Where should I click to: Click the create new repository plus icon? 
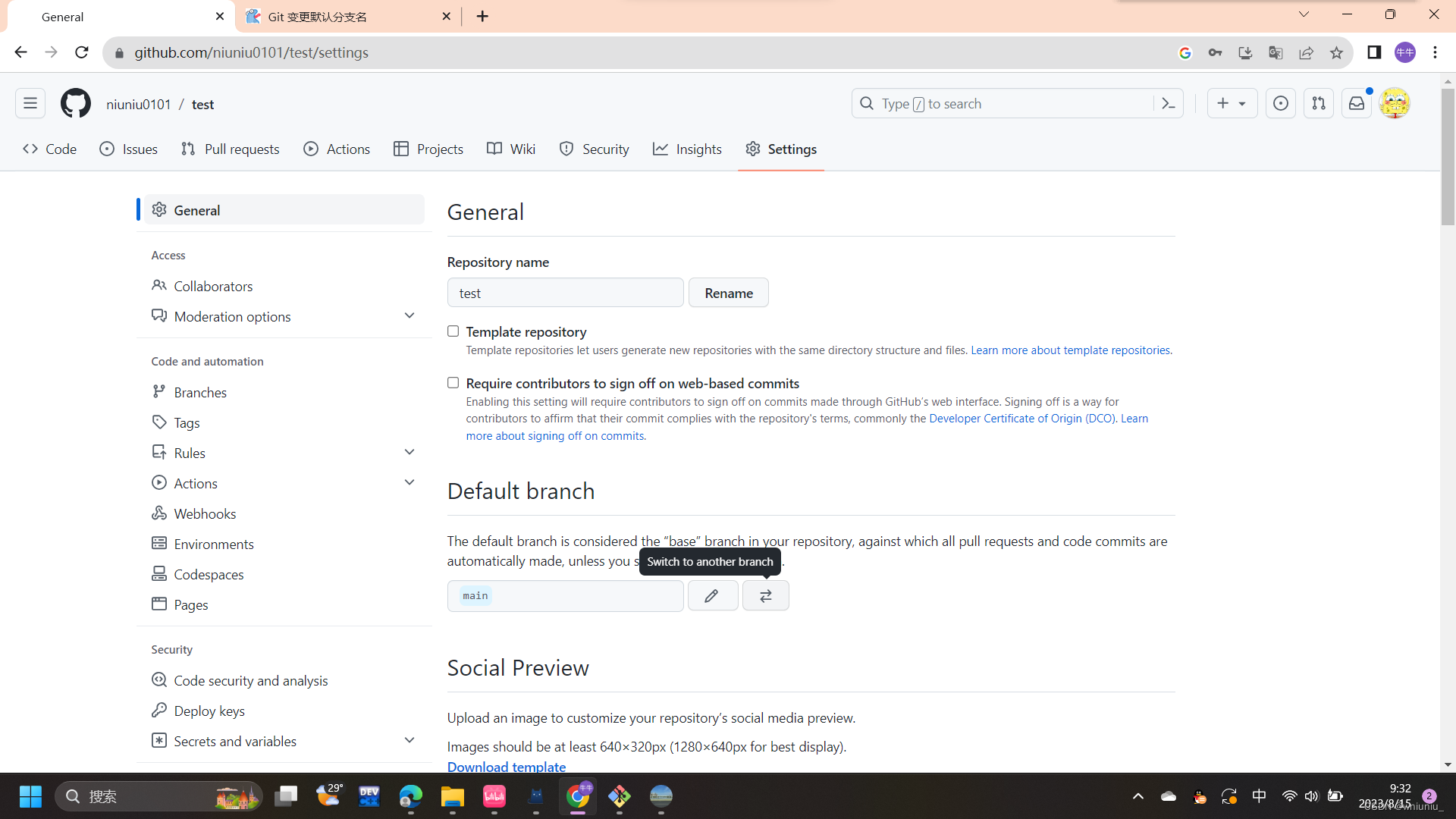tap(1223, 103)
